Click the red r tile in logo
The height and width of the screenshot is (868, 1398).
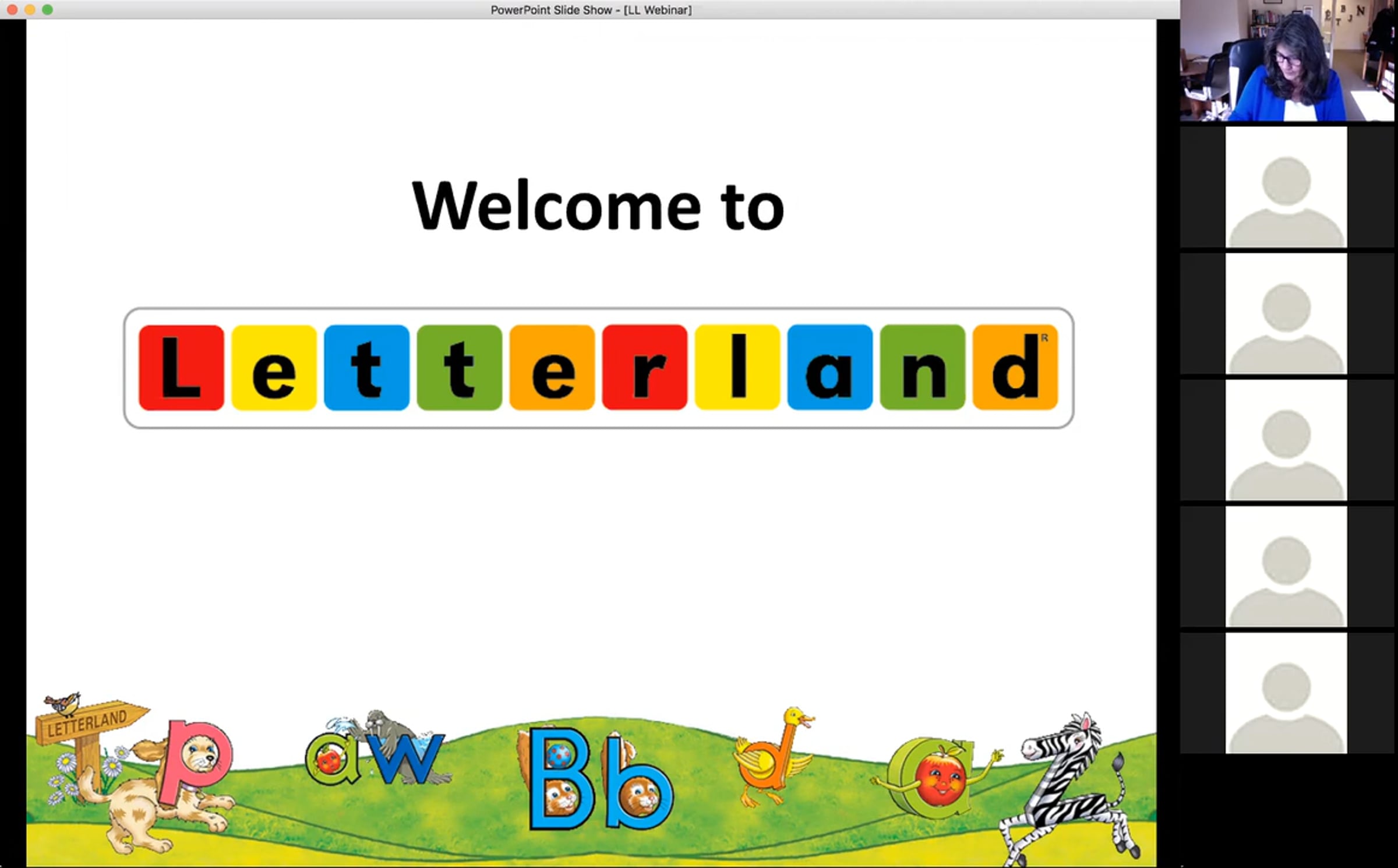644,368
